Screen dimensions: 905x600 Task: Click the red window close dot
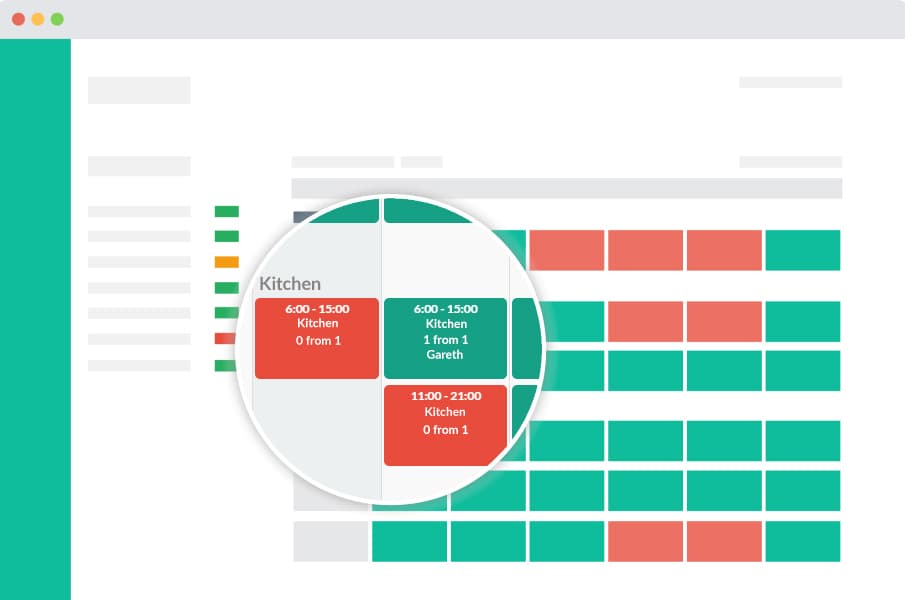click(18, 19)
